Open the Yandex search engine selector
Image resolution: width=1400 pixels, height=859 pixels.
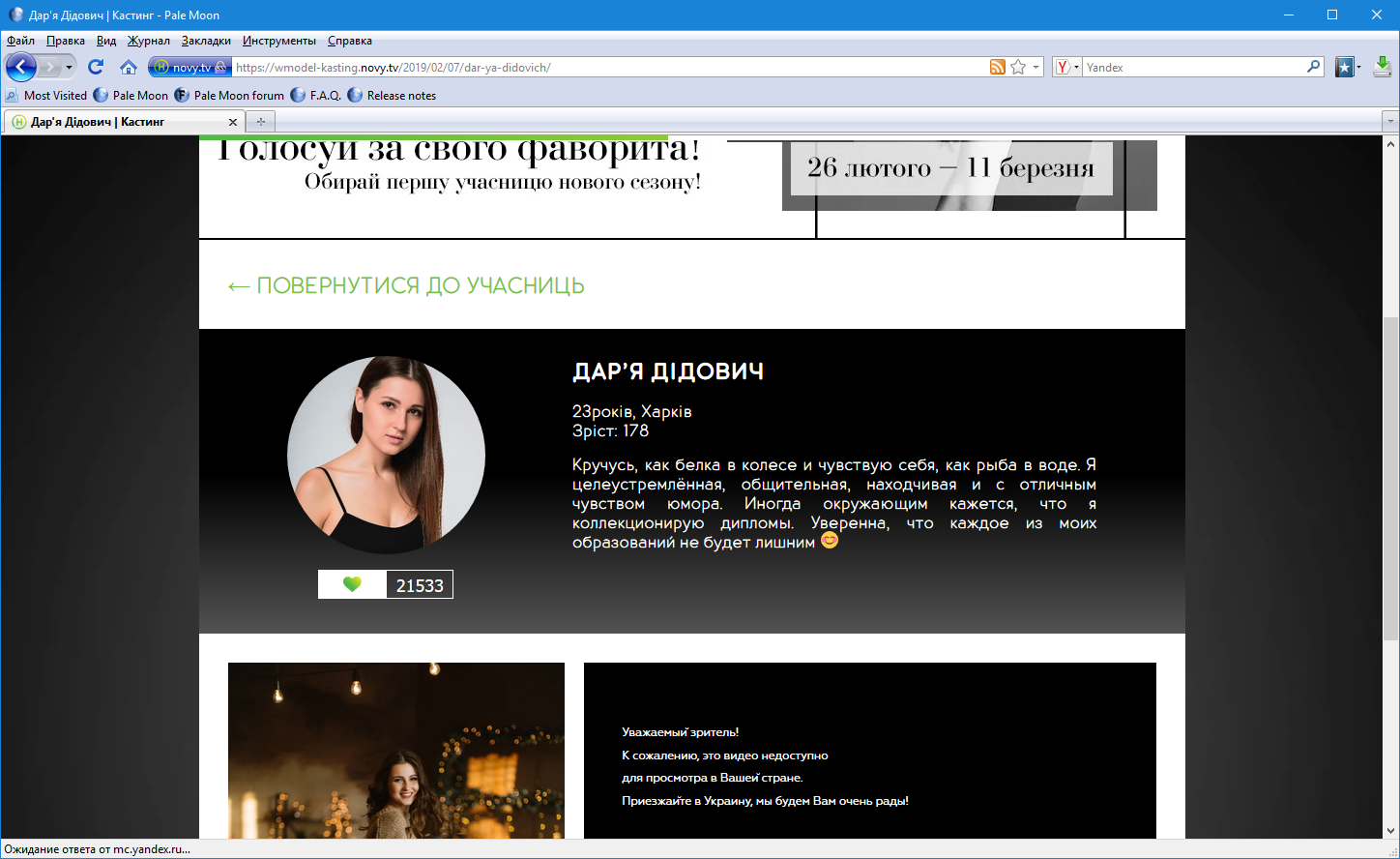click(x=1067, y=68)
